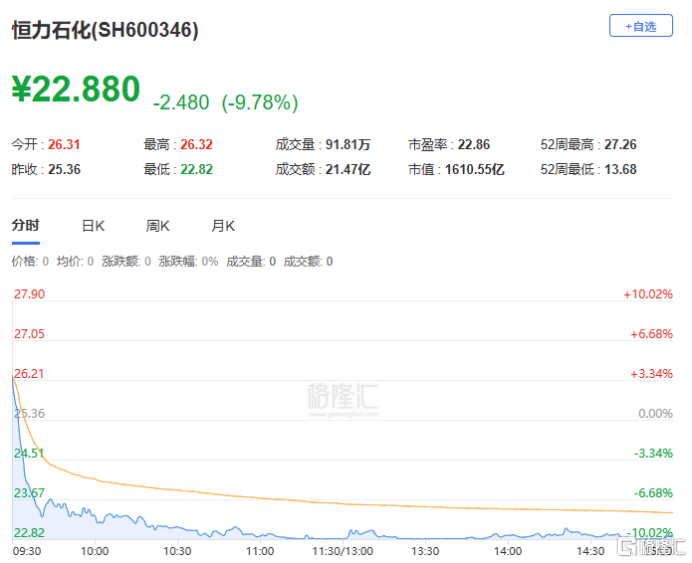This screenshot has width=692, height=563.
Task: Click the 0.00% baseline axis label
Action: click(x=655, y=413)
